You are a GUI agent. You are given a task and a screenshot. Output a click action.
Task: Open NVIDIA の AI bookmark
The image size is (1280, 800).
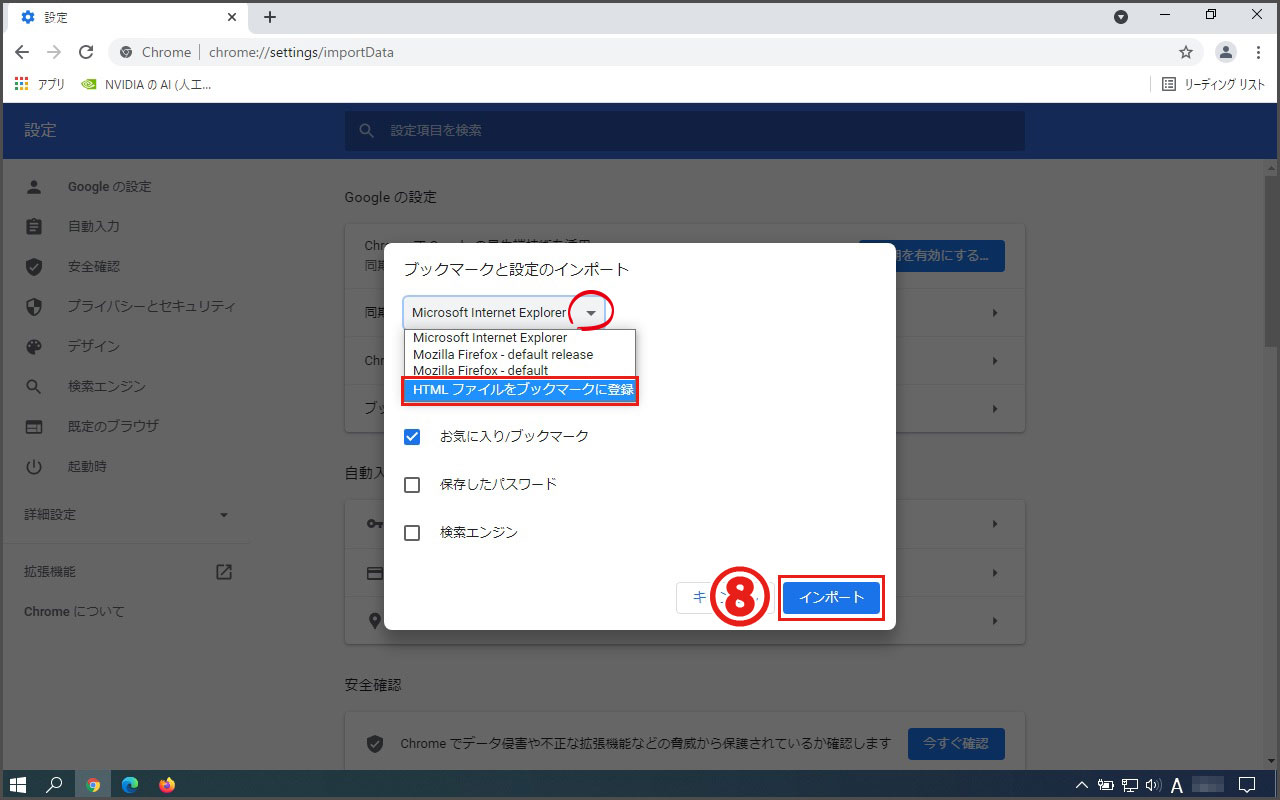146,84
